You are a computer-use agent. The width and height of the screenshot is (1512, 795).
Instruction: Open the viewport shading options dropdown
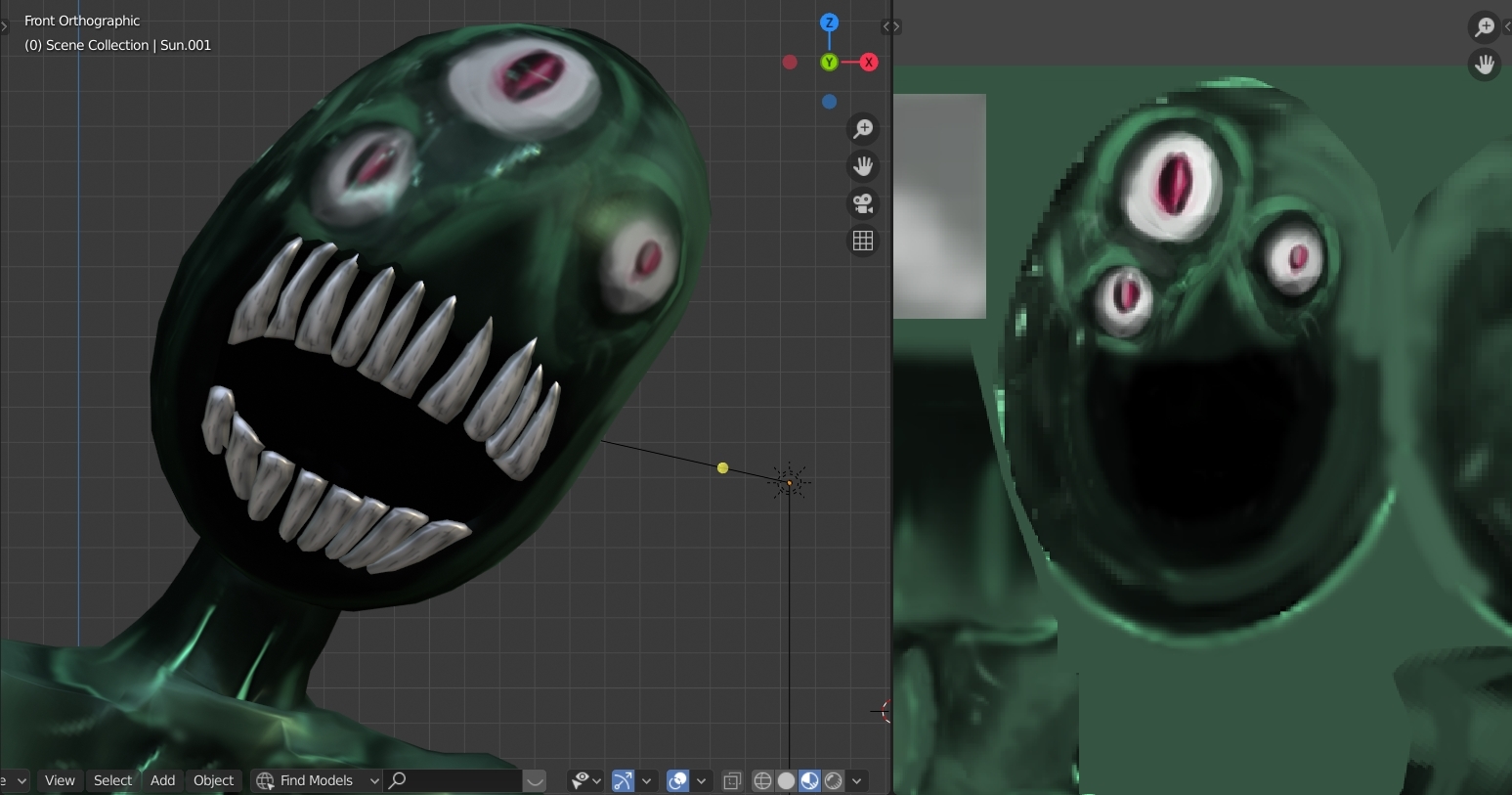tap(857, 780)
